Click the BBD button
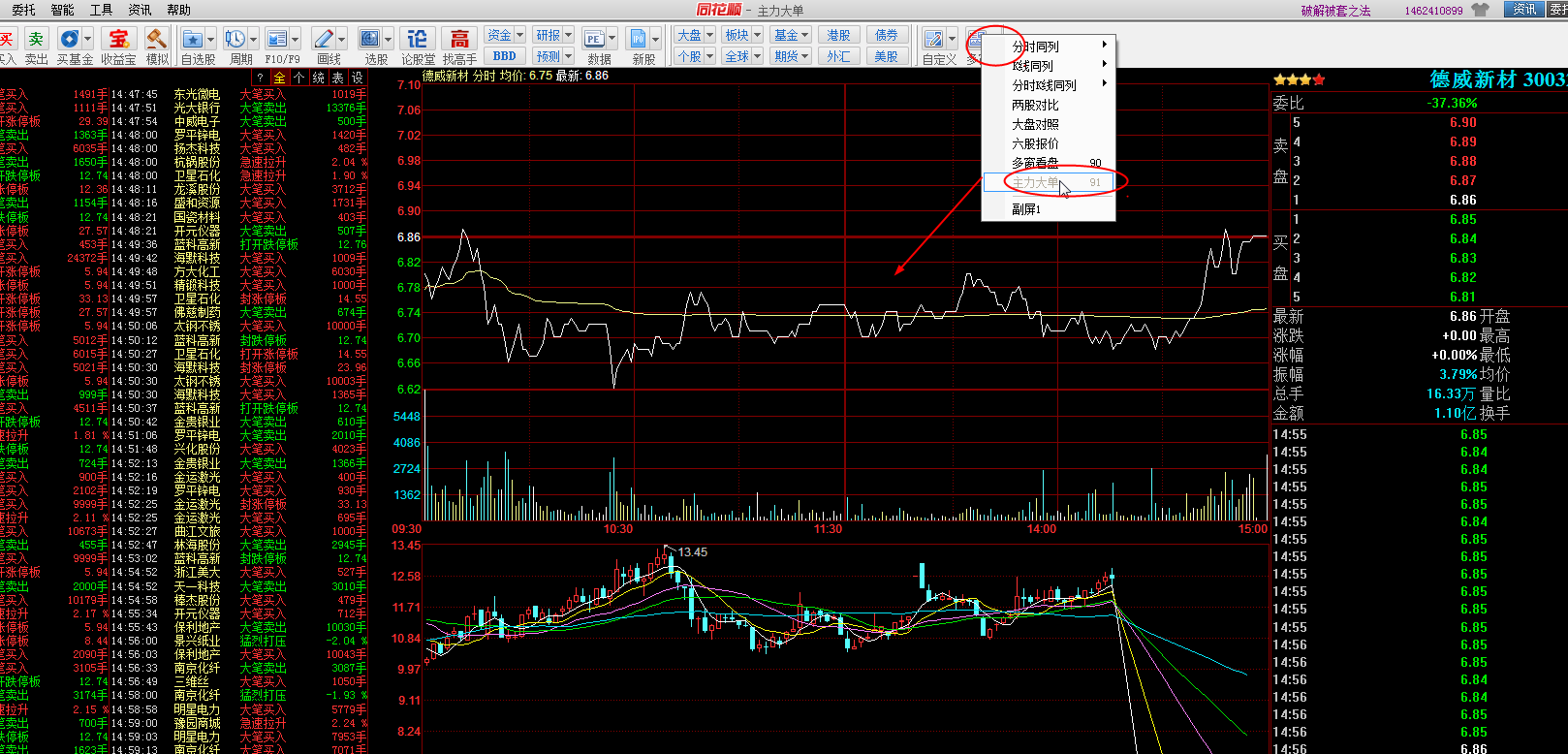Image resolution: width=1568 pixels, height=754 pixels. point(504,56)
